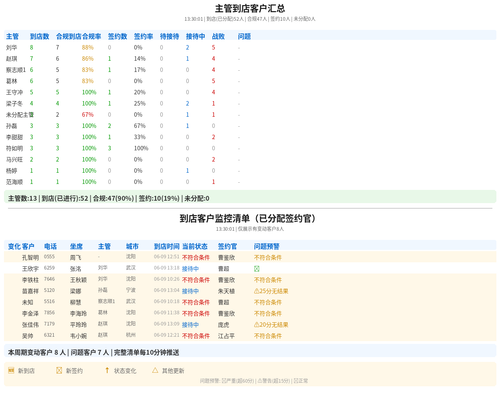The width and height of the screenshot is (500, 403).
Task: Click the 其他更新 triangle legend icon
Action: tap(155, 370)
